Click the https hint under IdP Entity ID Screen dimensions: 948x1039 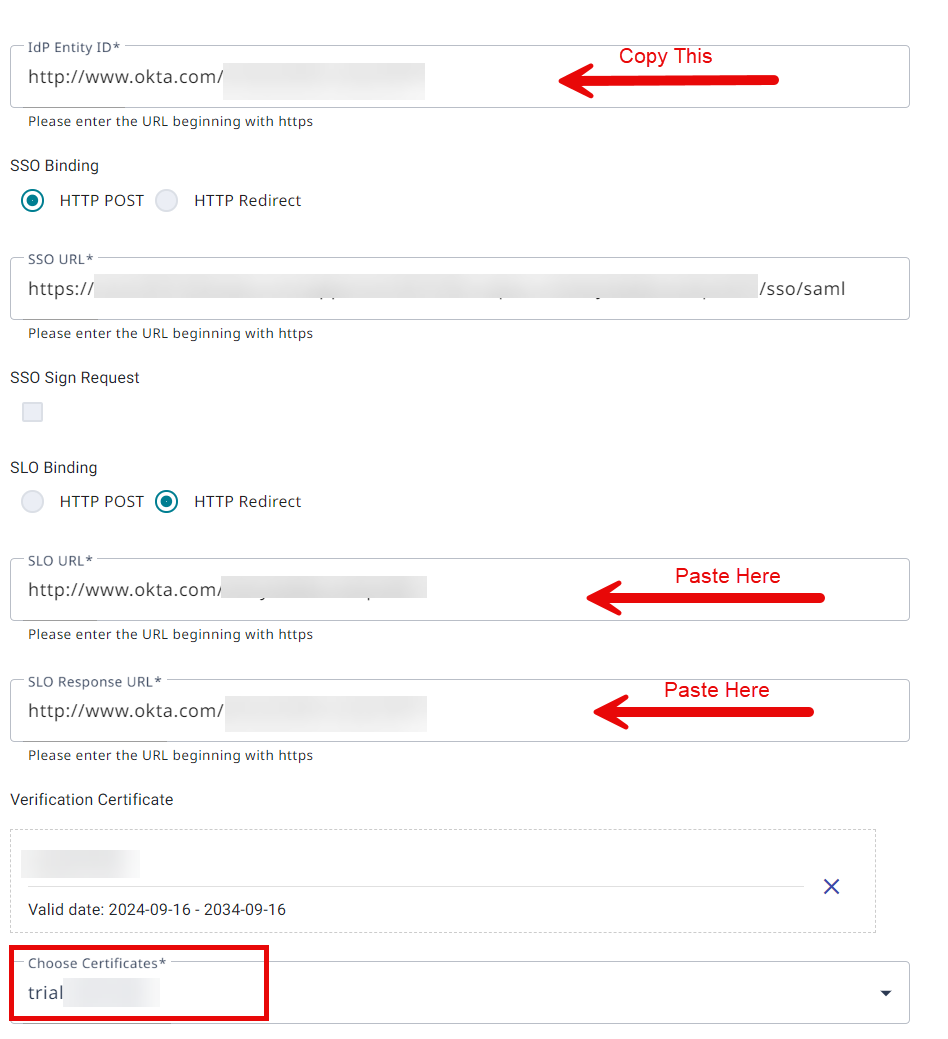tap(169, 121)
